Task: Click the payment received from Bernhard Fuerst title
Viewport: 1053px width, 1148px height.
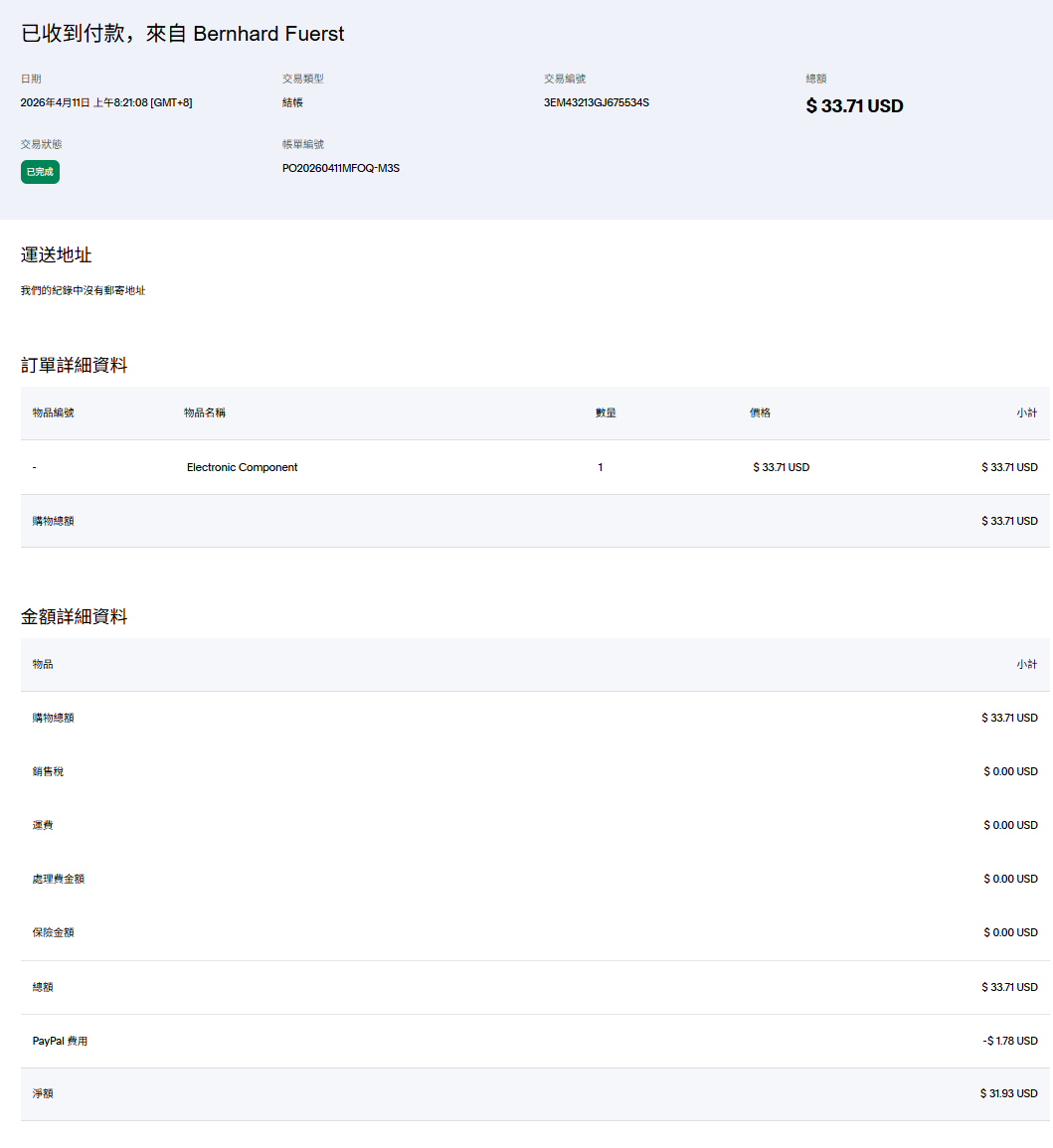Action: 183,34
